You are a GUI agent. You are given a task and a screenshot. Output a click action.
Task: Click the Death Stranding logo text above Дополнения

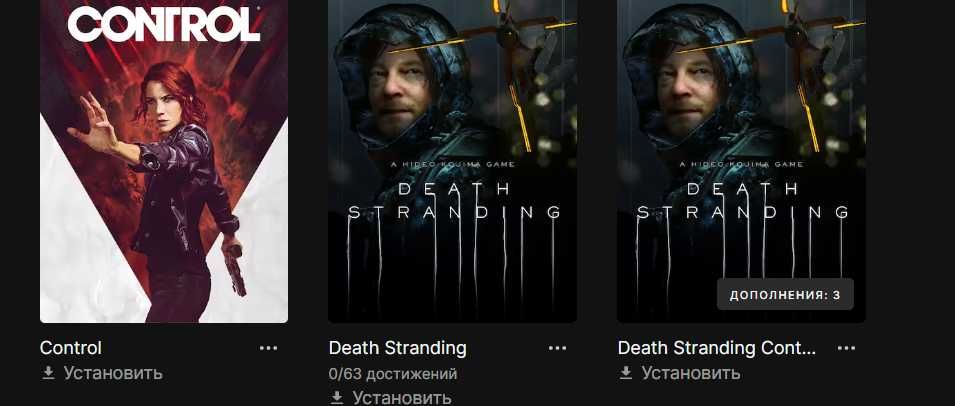click(742, 201)
